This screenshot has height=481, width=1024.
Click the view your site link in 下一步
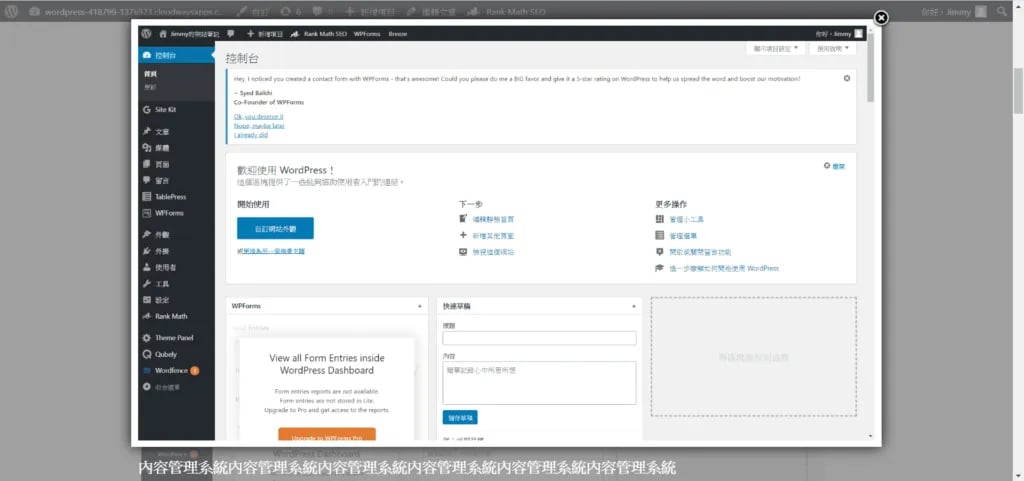point(493,252)
